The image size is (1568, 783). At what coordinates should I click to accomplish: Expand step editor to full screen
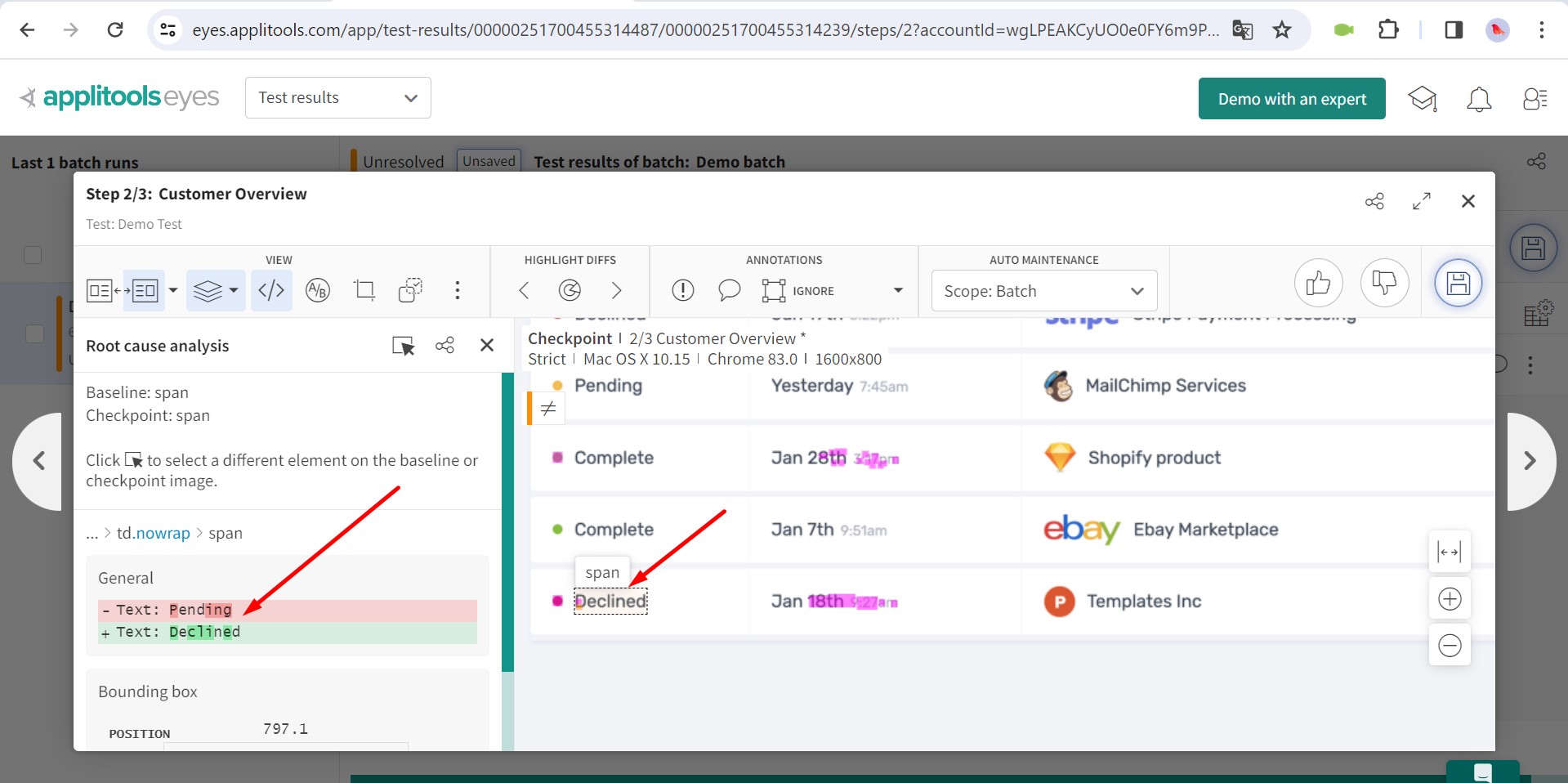(x=1422, y=201)
